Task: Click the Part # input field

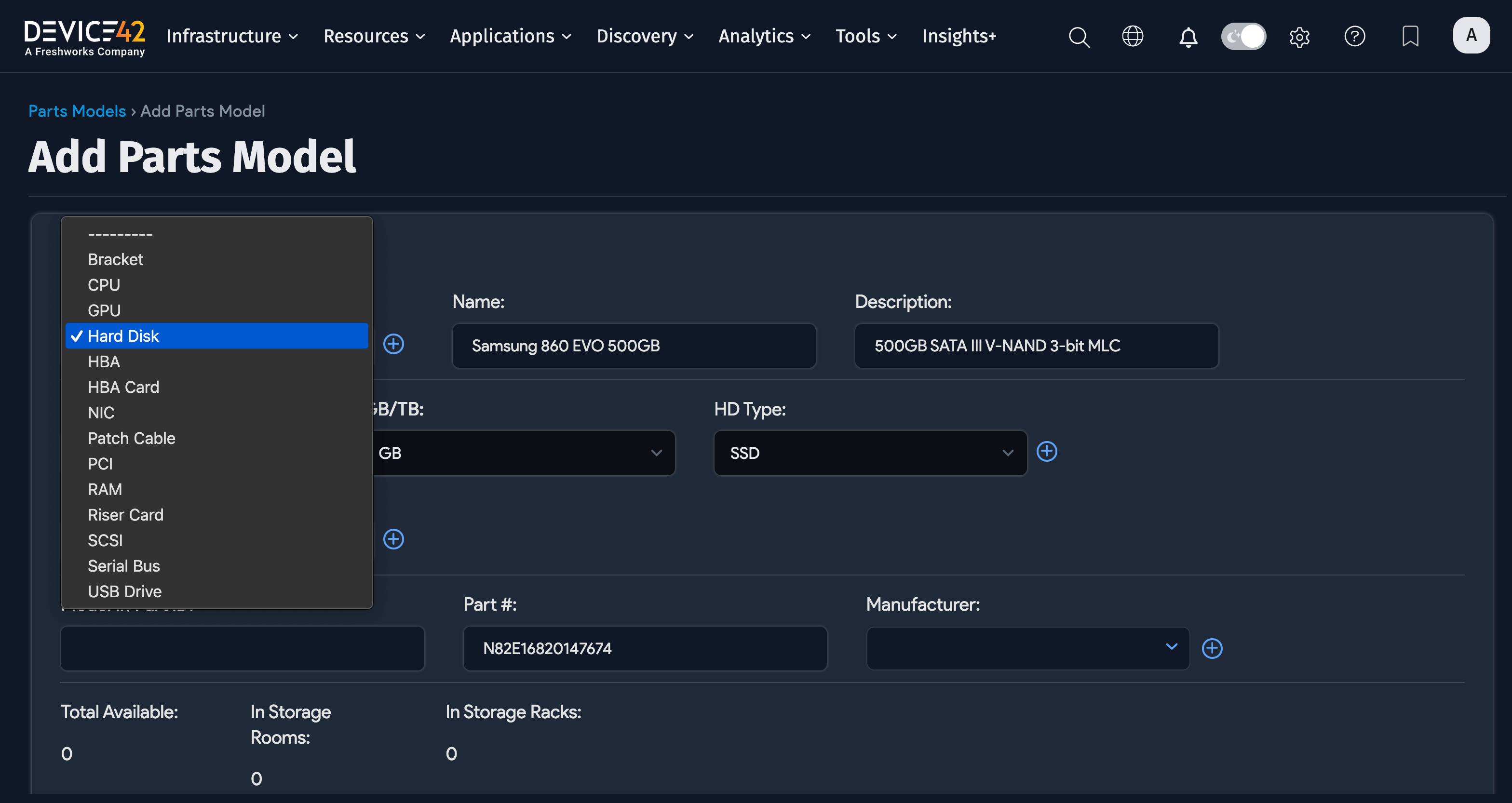Action: tap(645, 648)
